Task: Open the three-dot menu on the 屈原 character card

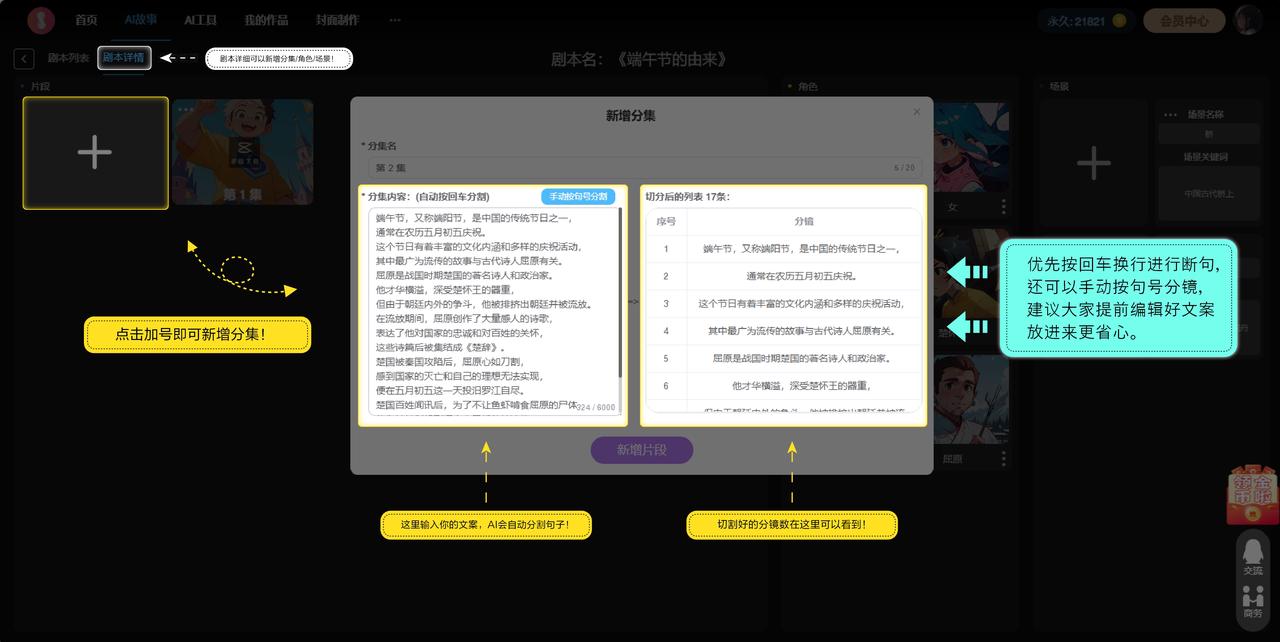Action: pyautogui.click(x=1003, y=458)
